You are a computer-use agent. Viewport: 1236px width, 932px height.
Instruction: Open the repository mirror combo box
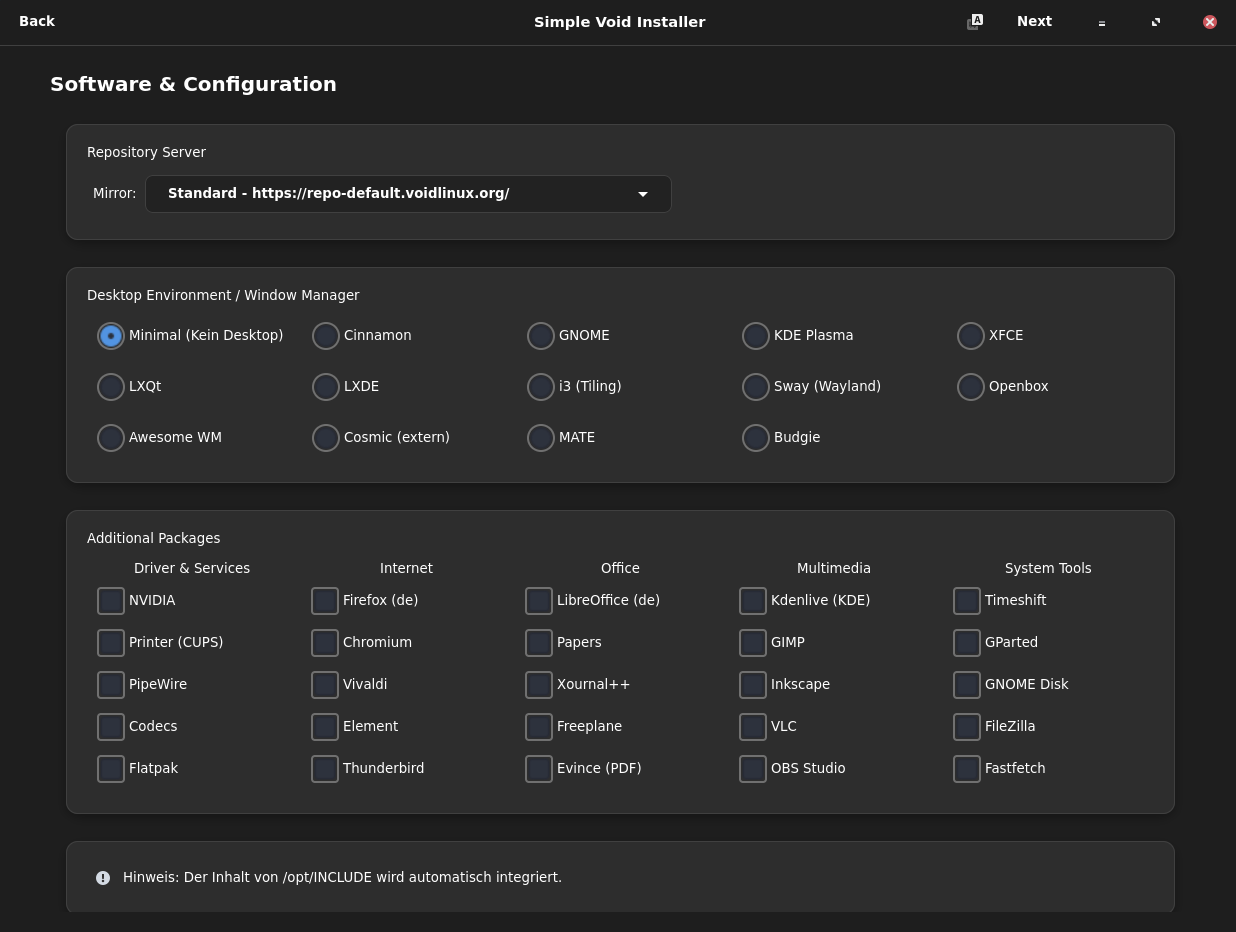tap(408, 194)
